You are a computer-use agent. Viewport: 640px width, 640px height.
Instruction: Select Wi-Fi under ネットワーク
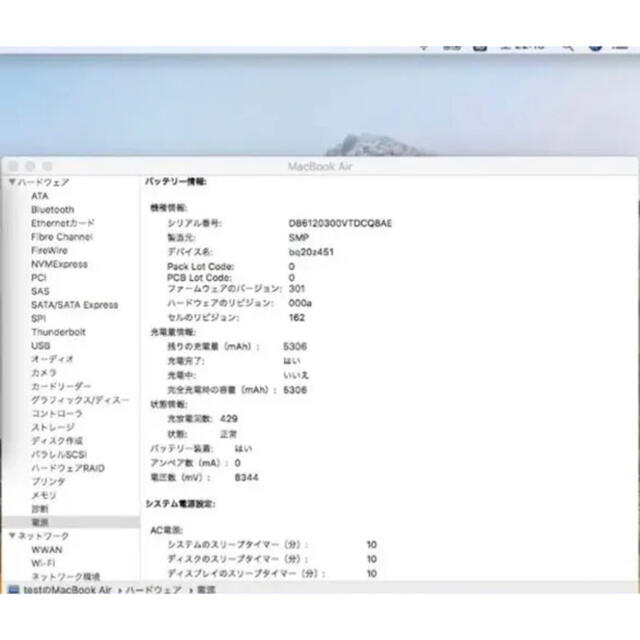43,563
